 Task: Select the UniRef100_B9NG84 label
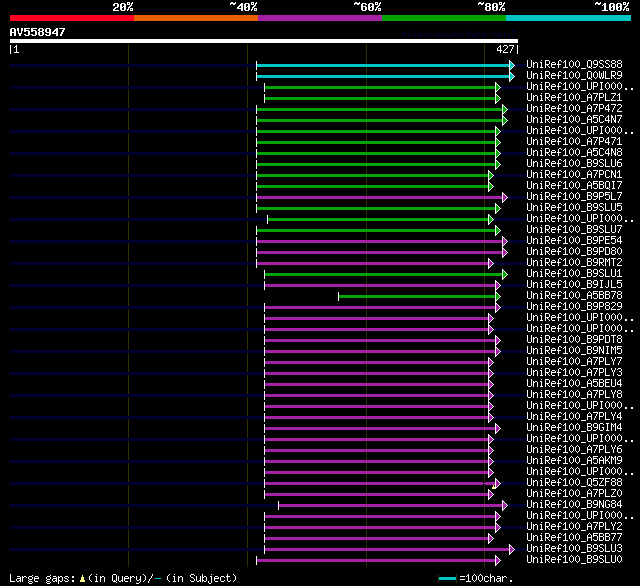574,505
